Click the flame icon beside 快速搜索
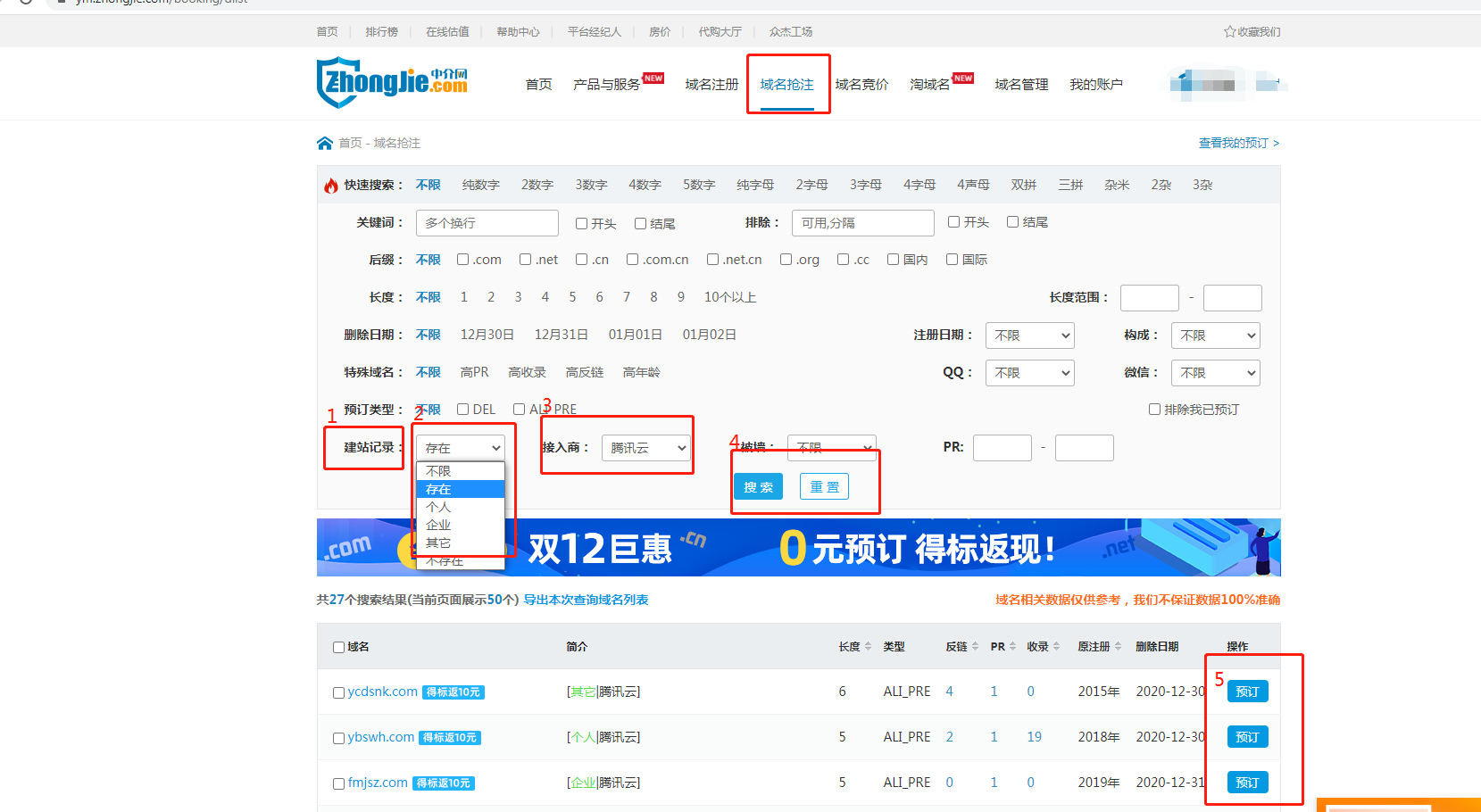This screenshot has height=812, width=1481. click(331, 186)
